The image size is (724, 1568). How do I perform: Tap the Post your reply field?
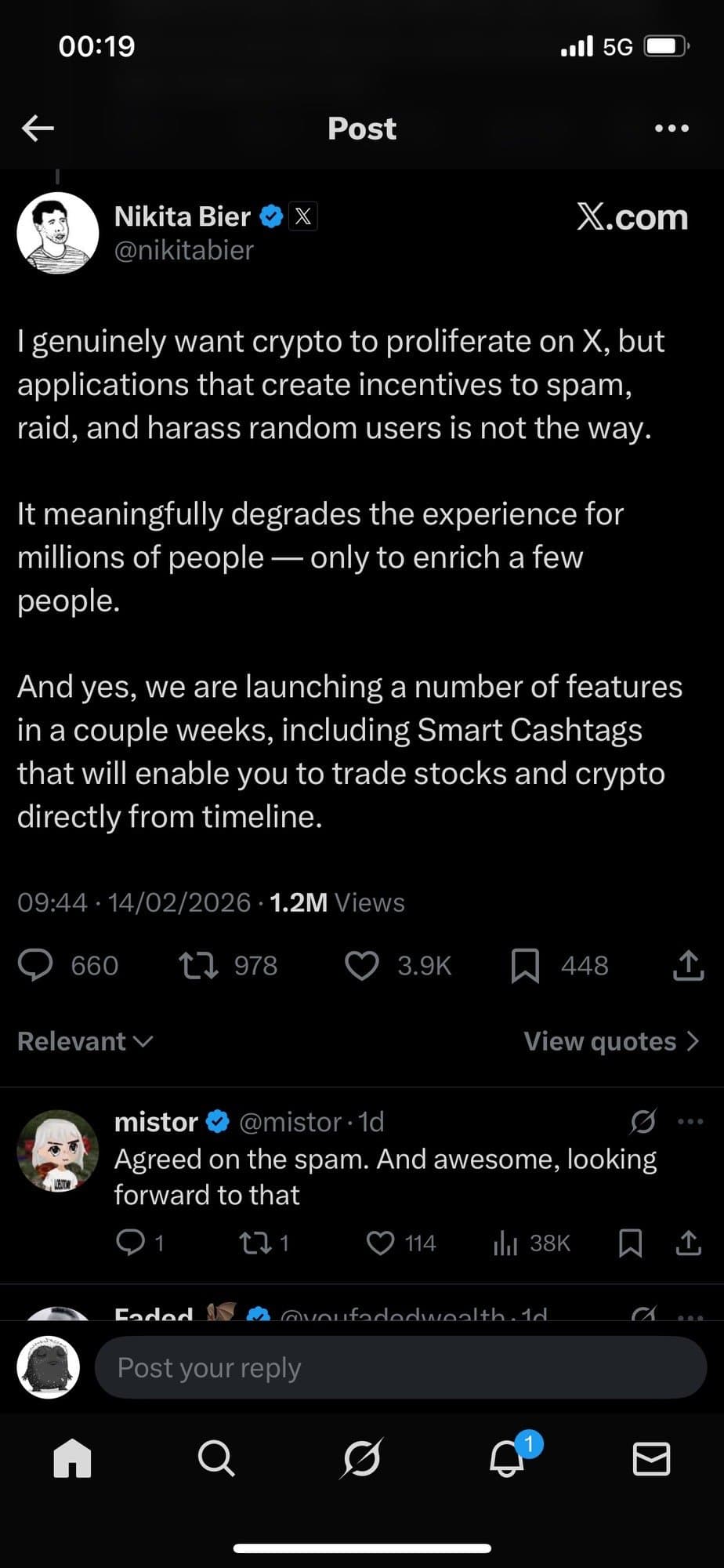point(400,1367)
